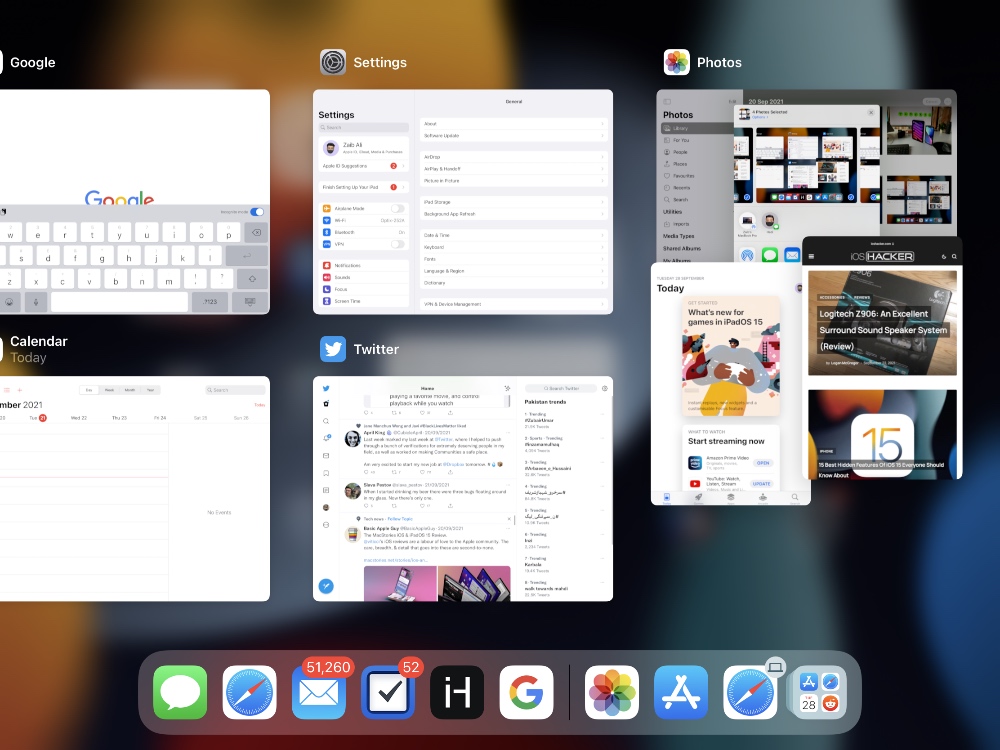Image resolution: width=1000 pixels, height=750 pixels.
Task: Toggle Airplane Mode switch in Settings
Action: (x=397, y=209)
